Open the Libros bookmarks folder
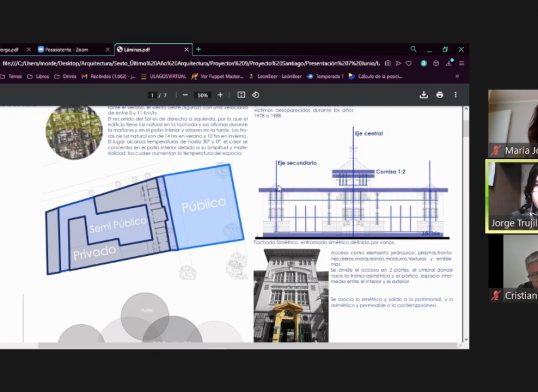The width and height of the screenshot is (538, 392). click(38, 77)
